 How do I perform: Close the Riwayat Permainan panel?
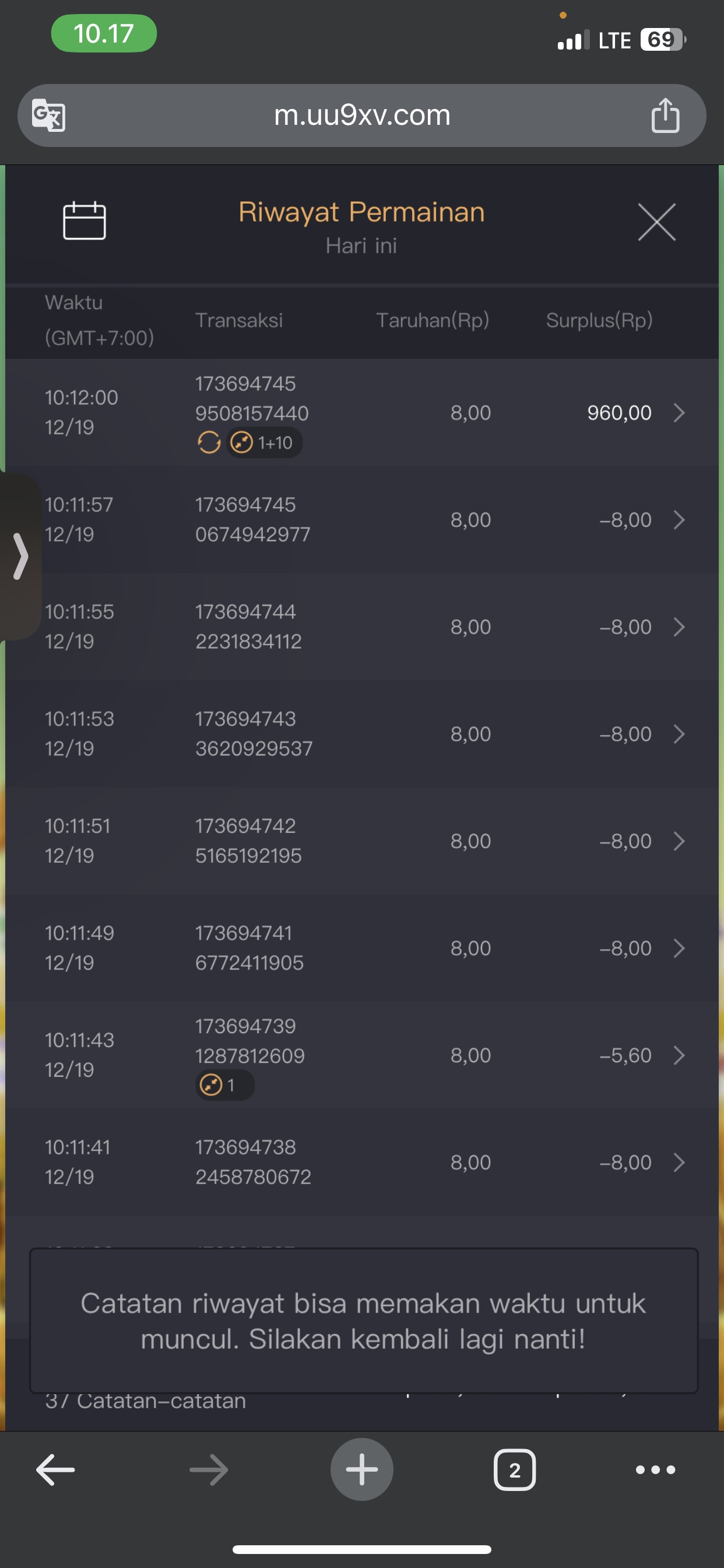pos(656,222)
